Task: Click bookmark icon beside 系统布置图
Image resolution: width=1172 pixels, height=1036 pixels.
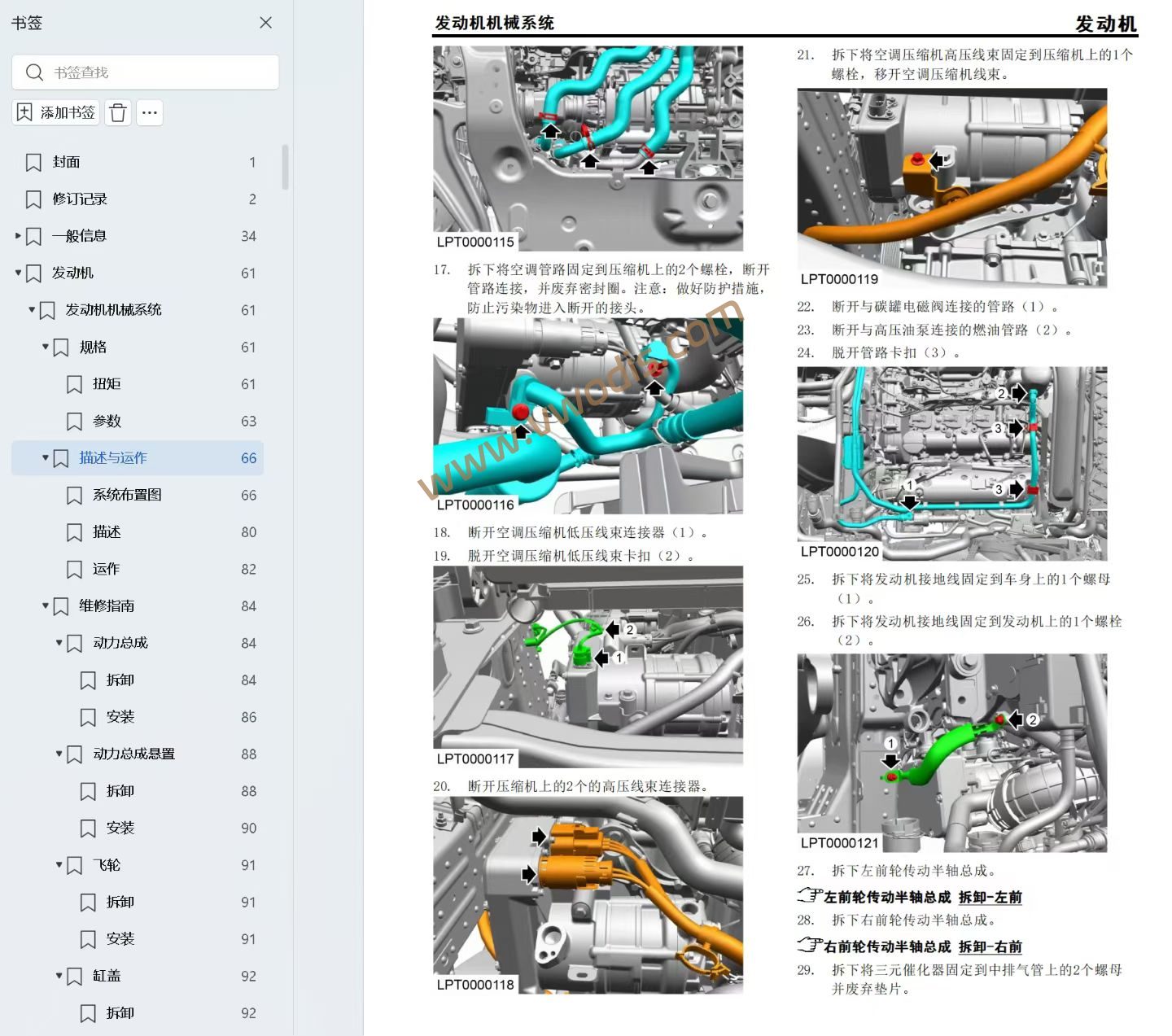Action: click(x=74, y=495)
